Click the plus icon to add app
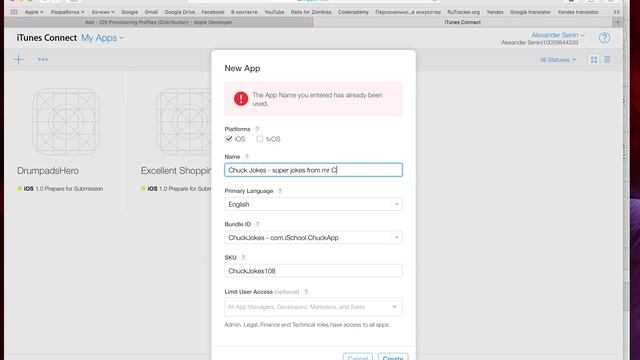Screen dimensions: 640x360 click(x=18, y=60)
